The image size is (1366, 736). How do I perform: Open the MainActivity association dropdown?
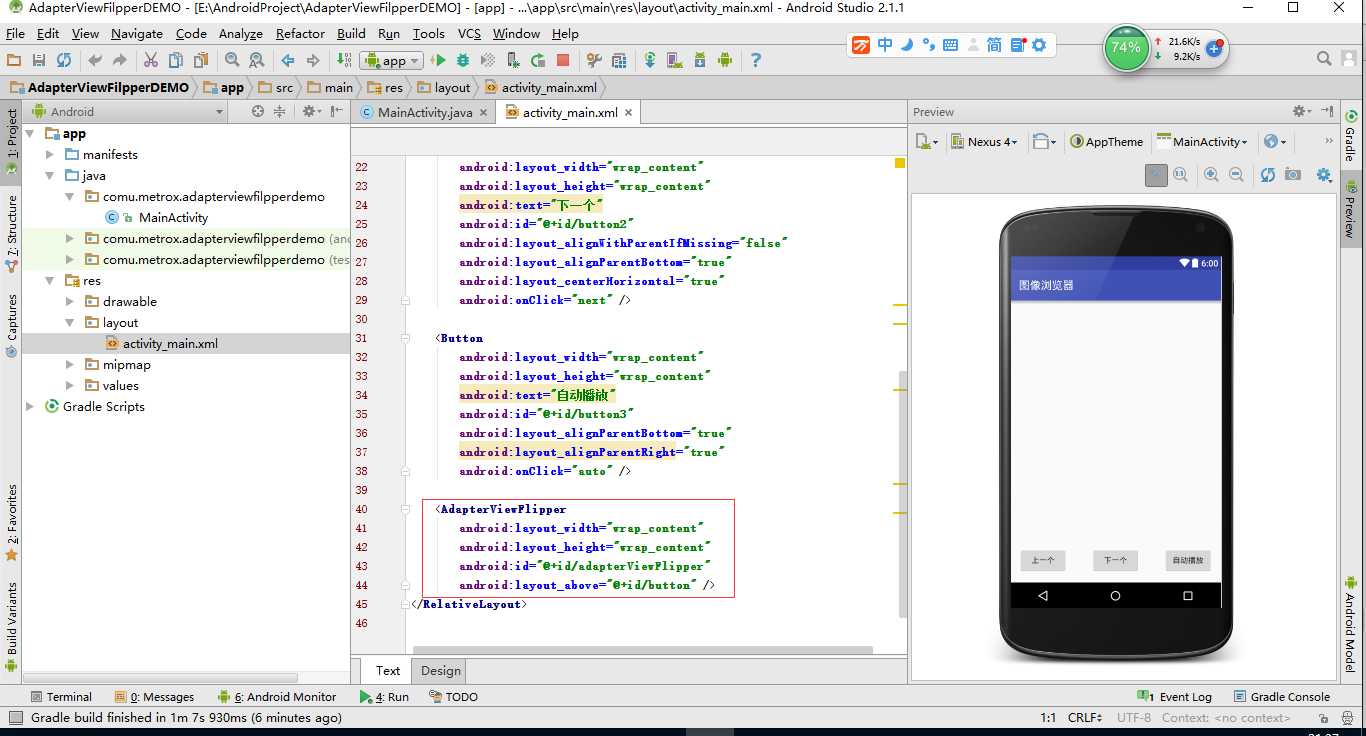[x=1202, y=142]
